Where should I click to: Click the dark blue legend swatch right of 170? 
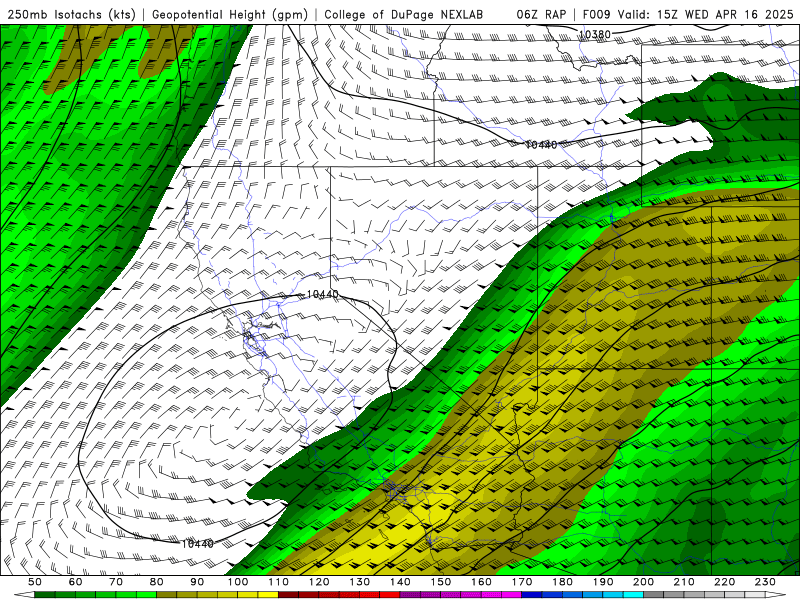[x=532, y=595]
